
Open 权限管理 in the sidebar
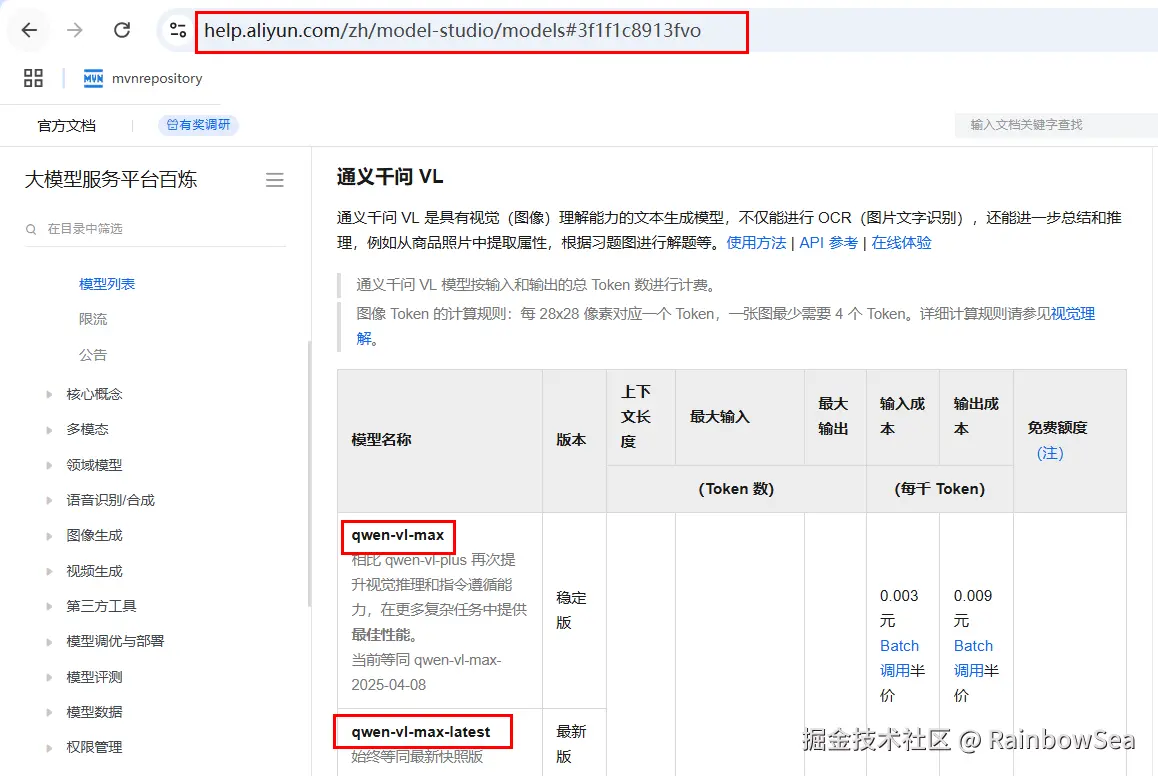click(94, 747)
